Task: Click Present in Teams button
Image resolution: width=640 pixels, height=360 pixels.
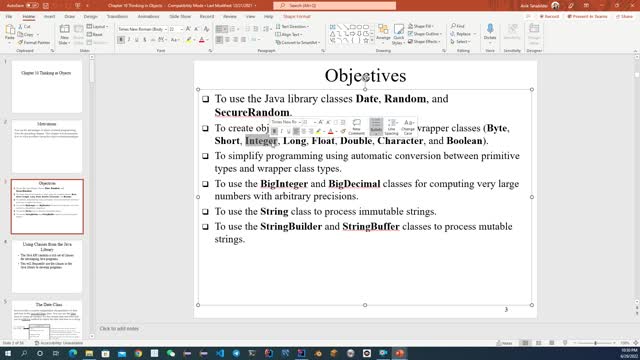Action: click(587, 17)
